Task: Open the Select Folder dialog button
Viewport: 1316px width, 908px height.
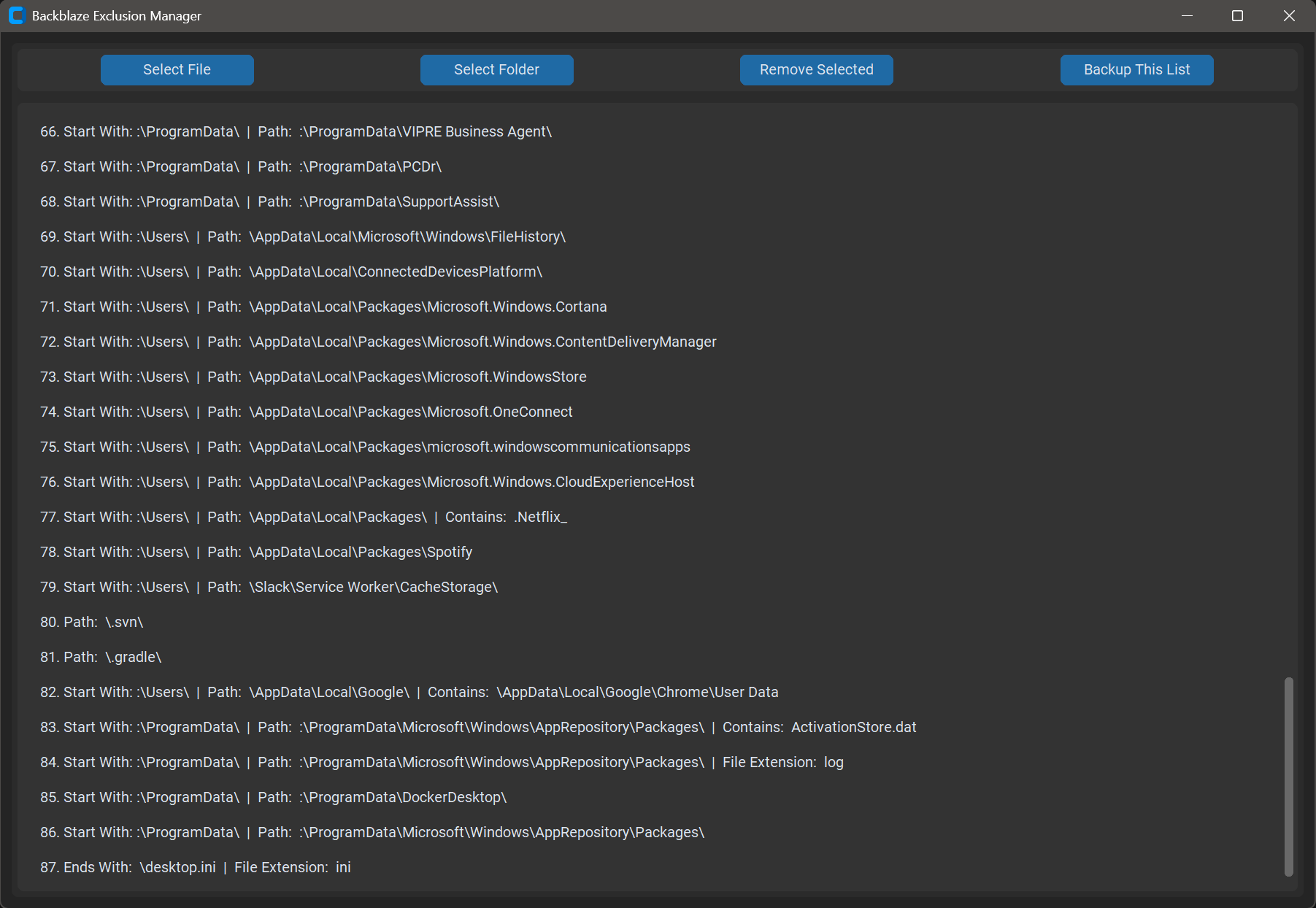Action: tap(497, 70)
